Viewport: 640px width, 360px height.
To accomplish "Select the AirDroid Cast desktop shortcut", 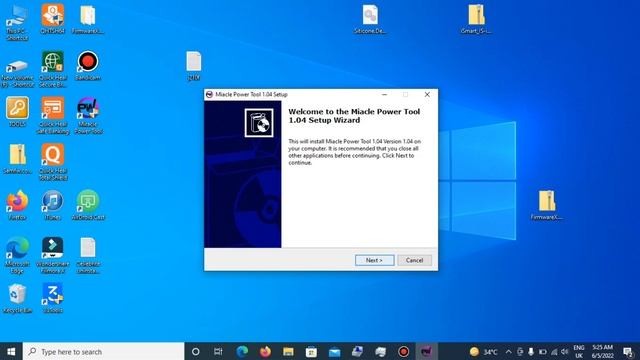I will pos(88,205).
